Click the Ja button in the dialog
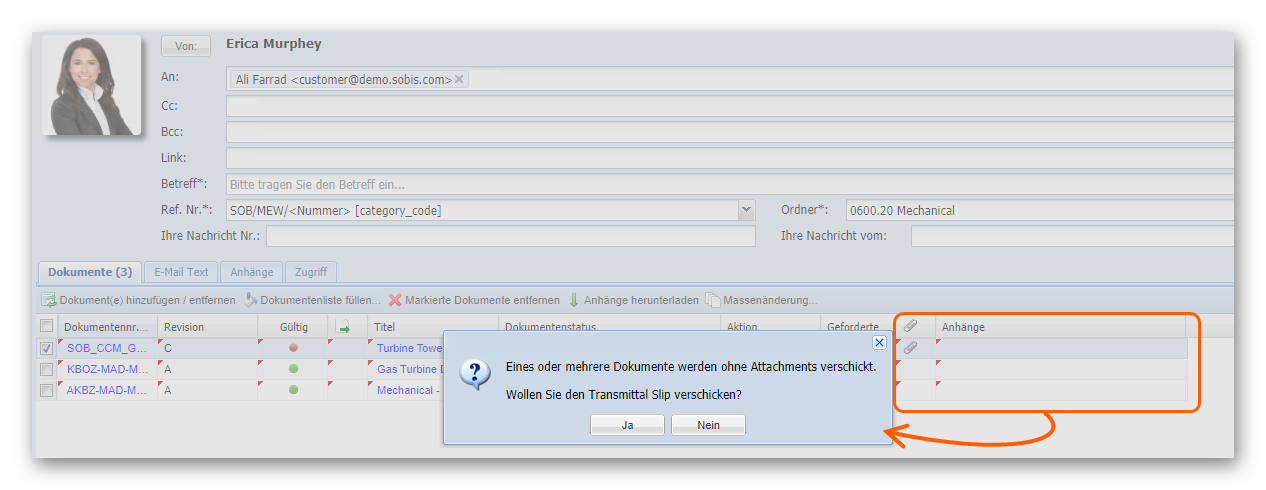 click(x=627, y=425)
